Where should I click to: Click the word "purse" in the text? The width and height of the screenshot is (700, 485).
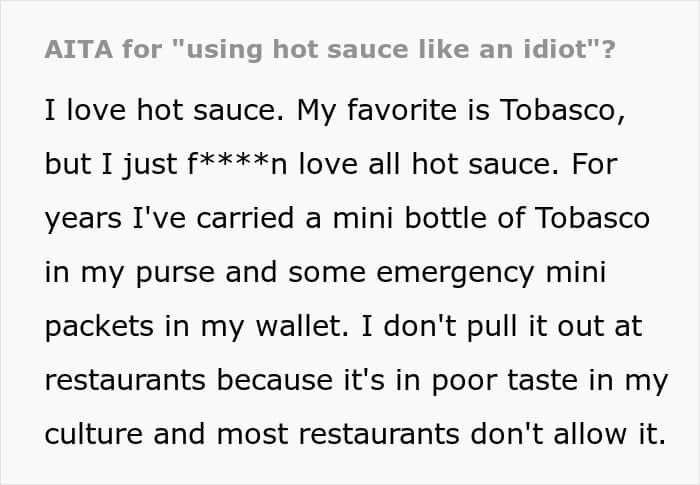(175, 273)
